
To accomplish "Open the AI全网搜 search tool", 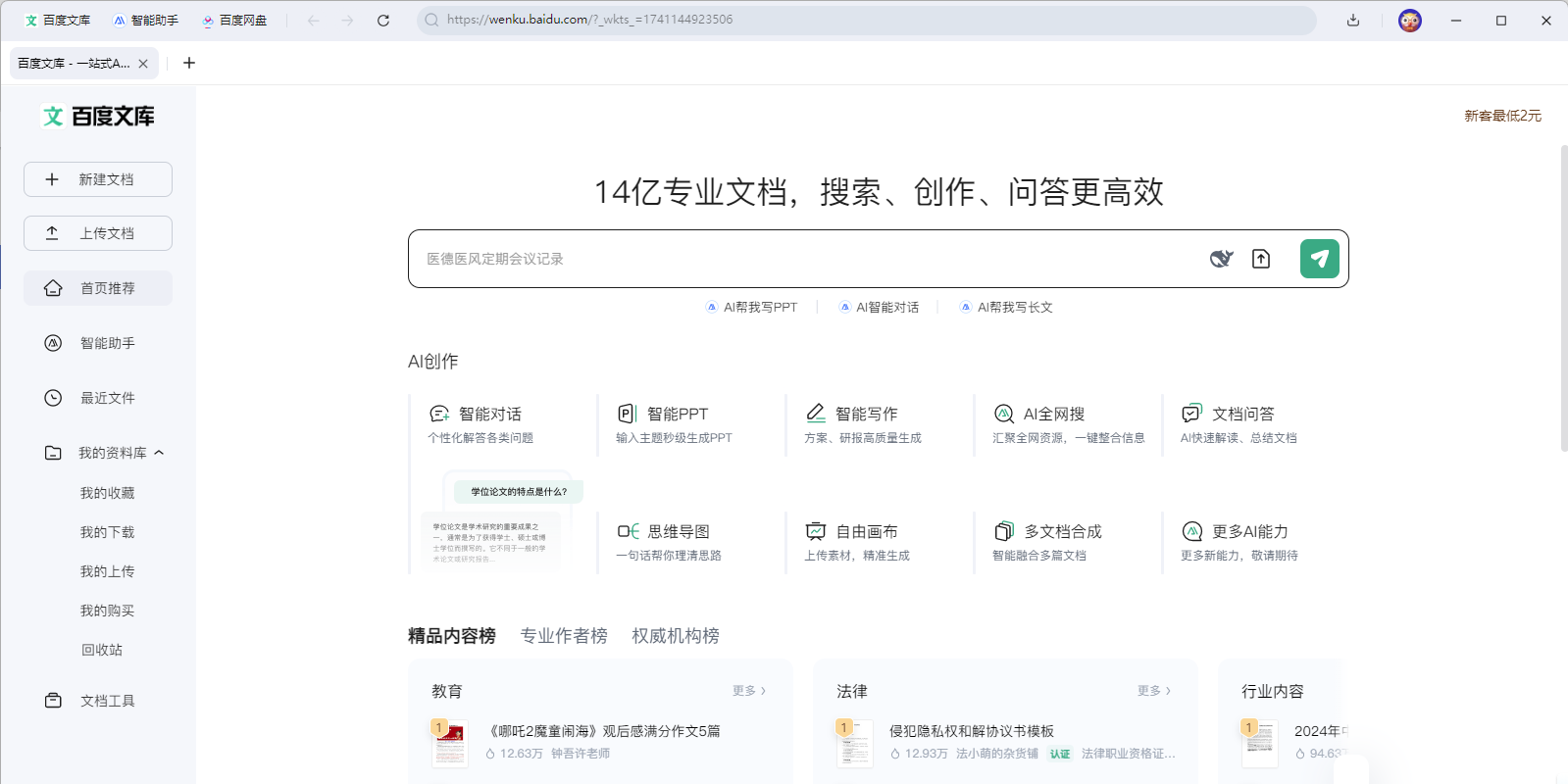I will coord(1053,415).
